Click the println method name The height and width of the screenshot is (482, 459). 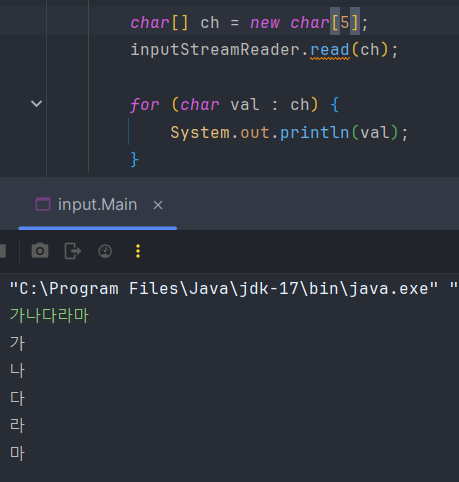pos(314,132)
